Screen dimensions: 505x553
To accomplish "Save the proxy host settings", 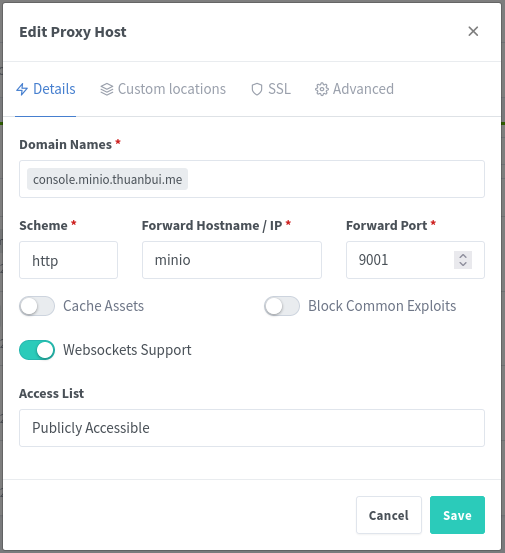I will 457,515.
